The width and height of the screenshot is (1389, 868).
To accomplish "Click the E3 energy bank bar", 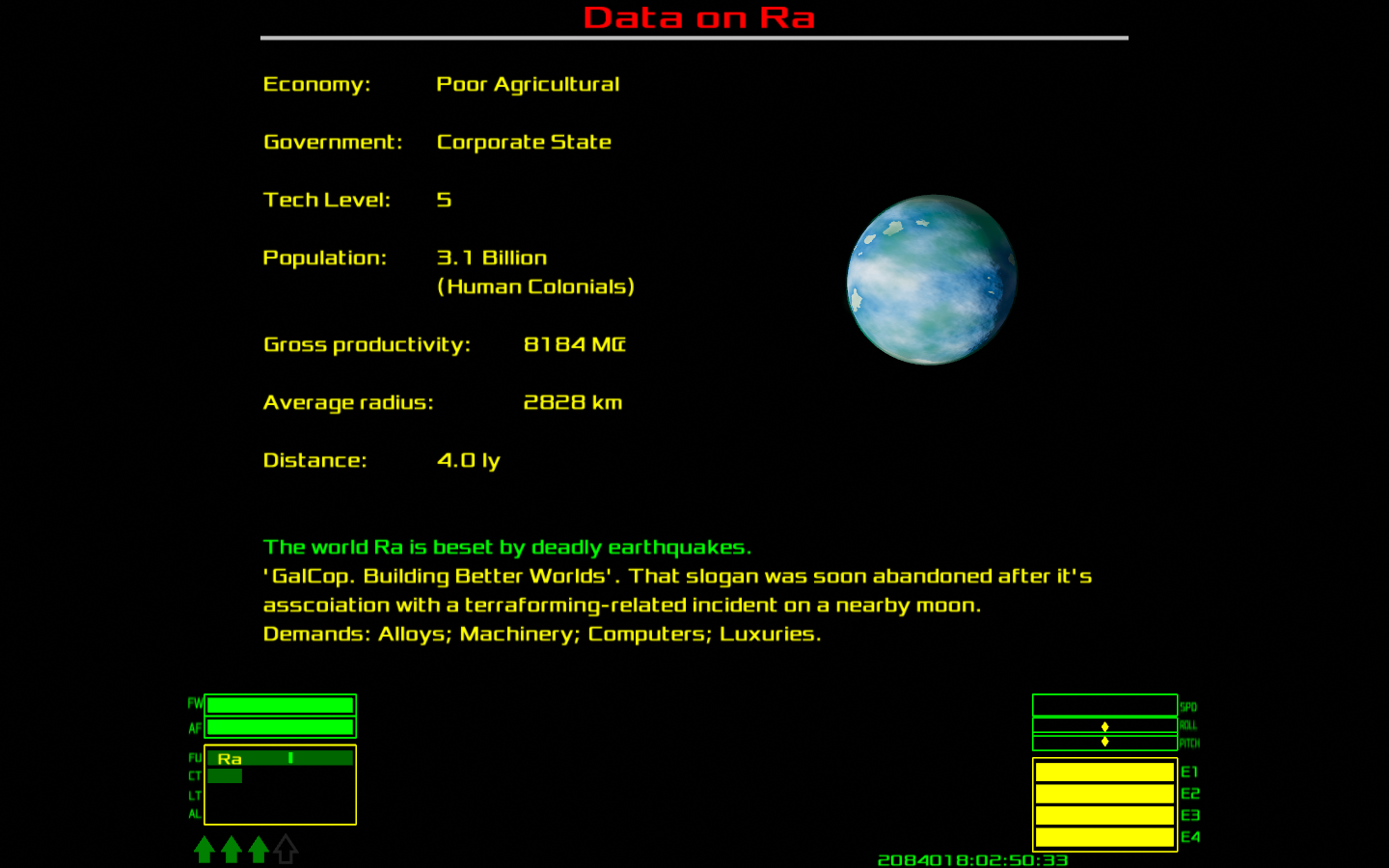I will pyautogui.click(x=1104, y=815).
